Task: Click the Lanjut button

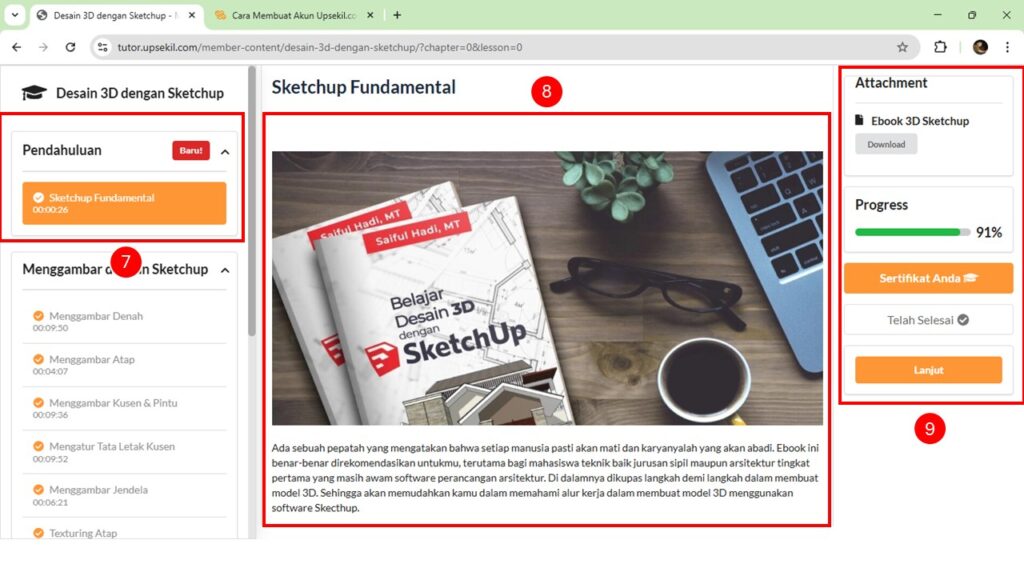Action: [x=928, y=370]
